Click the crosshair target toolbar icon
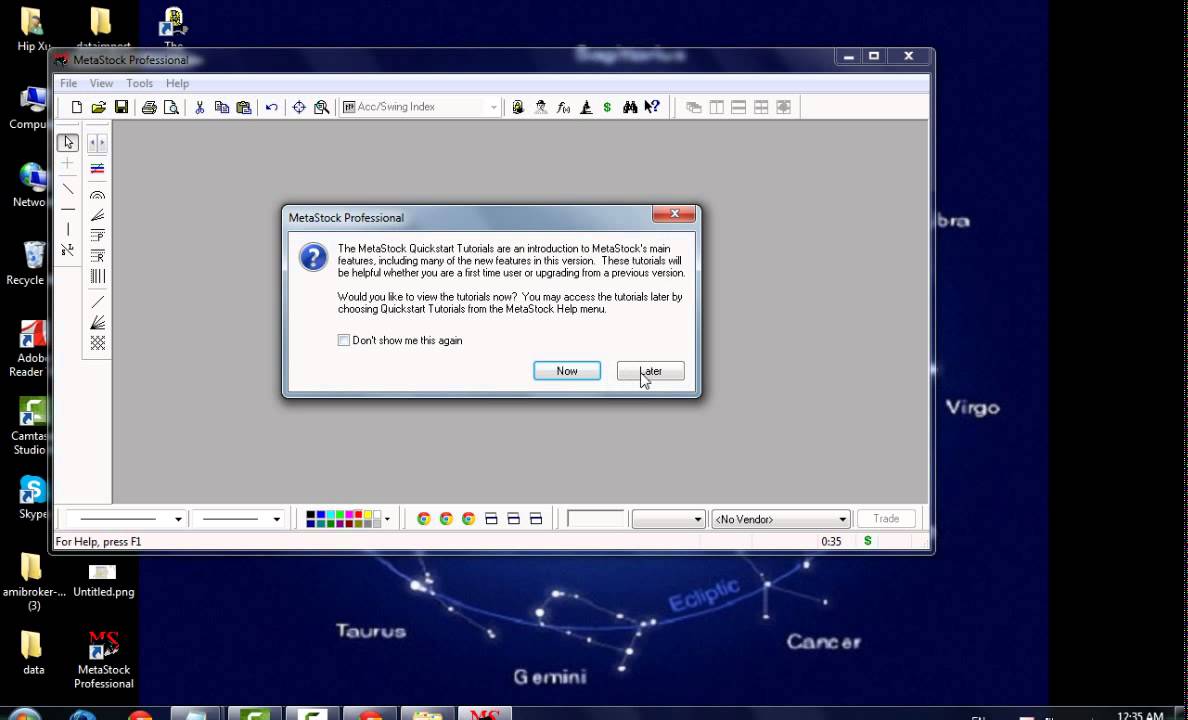The width and height of the screenshot is (1188, 720). click(x=299, y=108)
